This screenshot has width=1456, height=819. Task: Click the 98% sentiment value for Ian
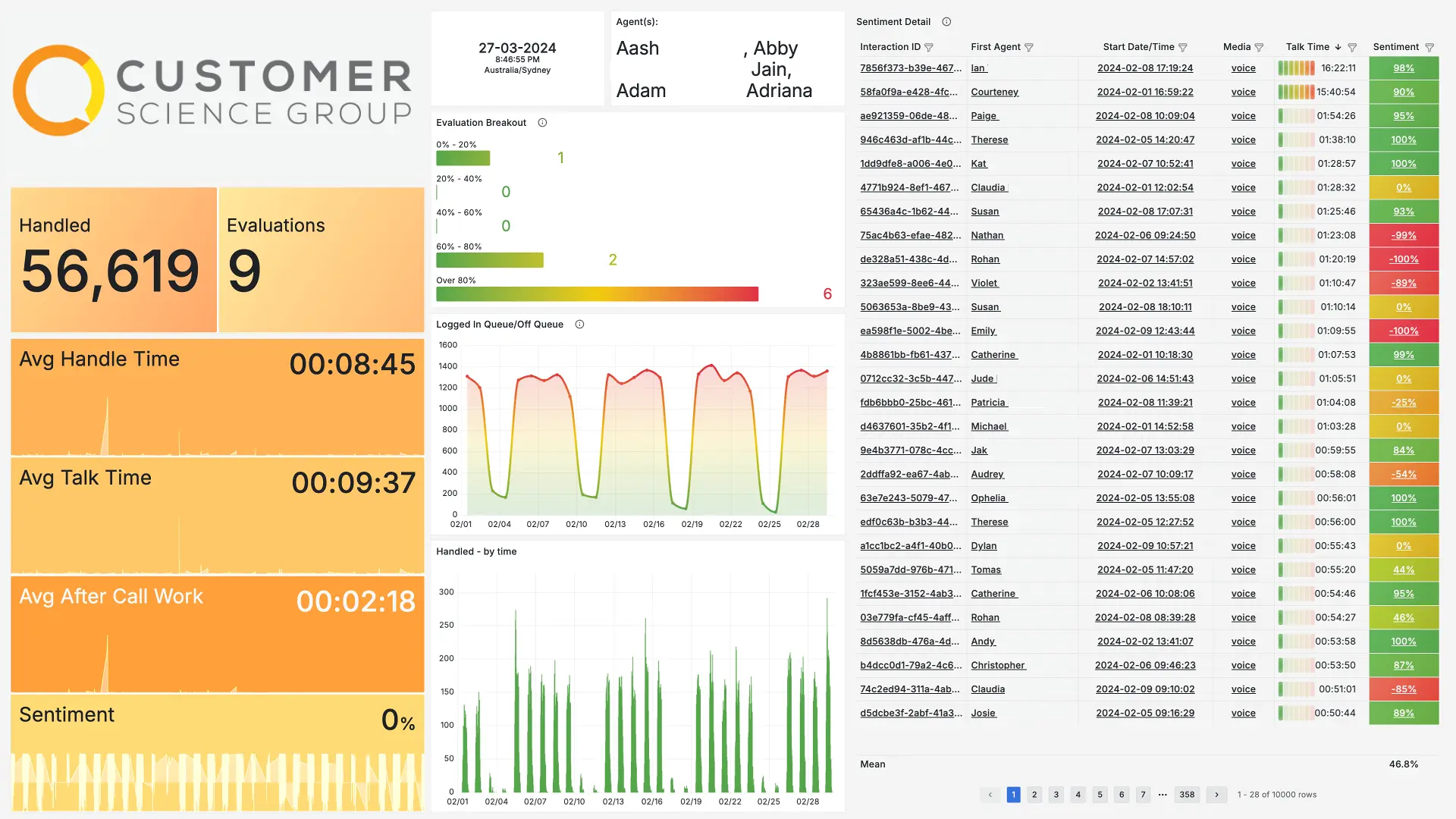pyautogui.click(x=1403, y=68)
